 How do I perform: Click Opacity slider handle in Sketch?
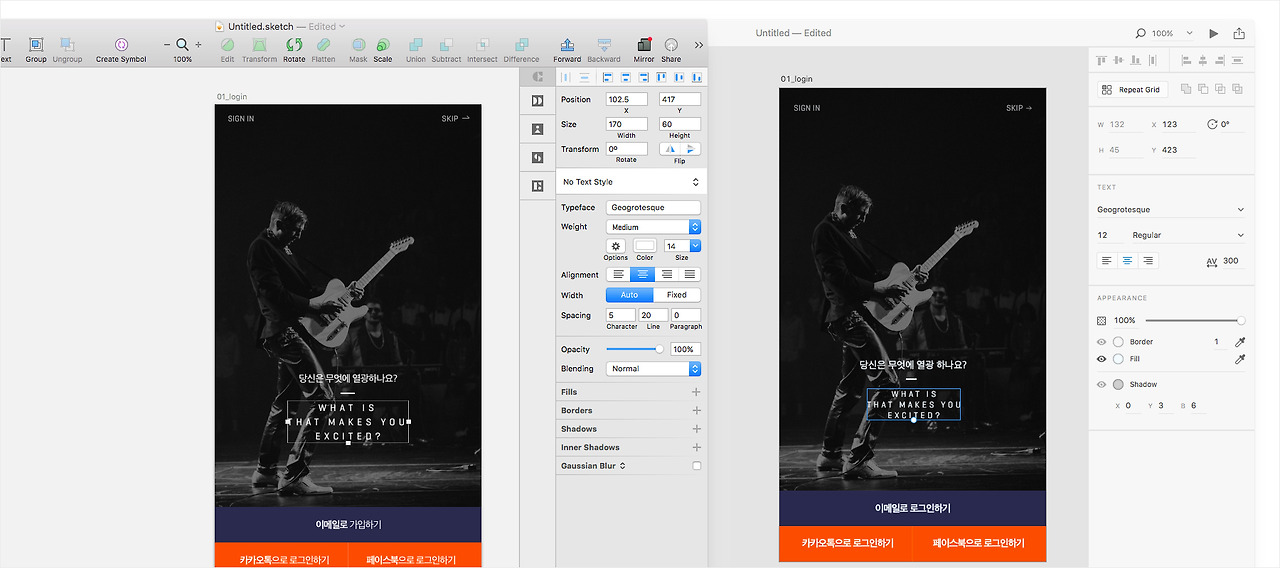(659, 349)
